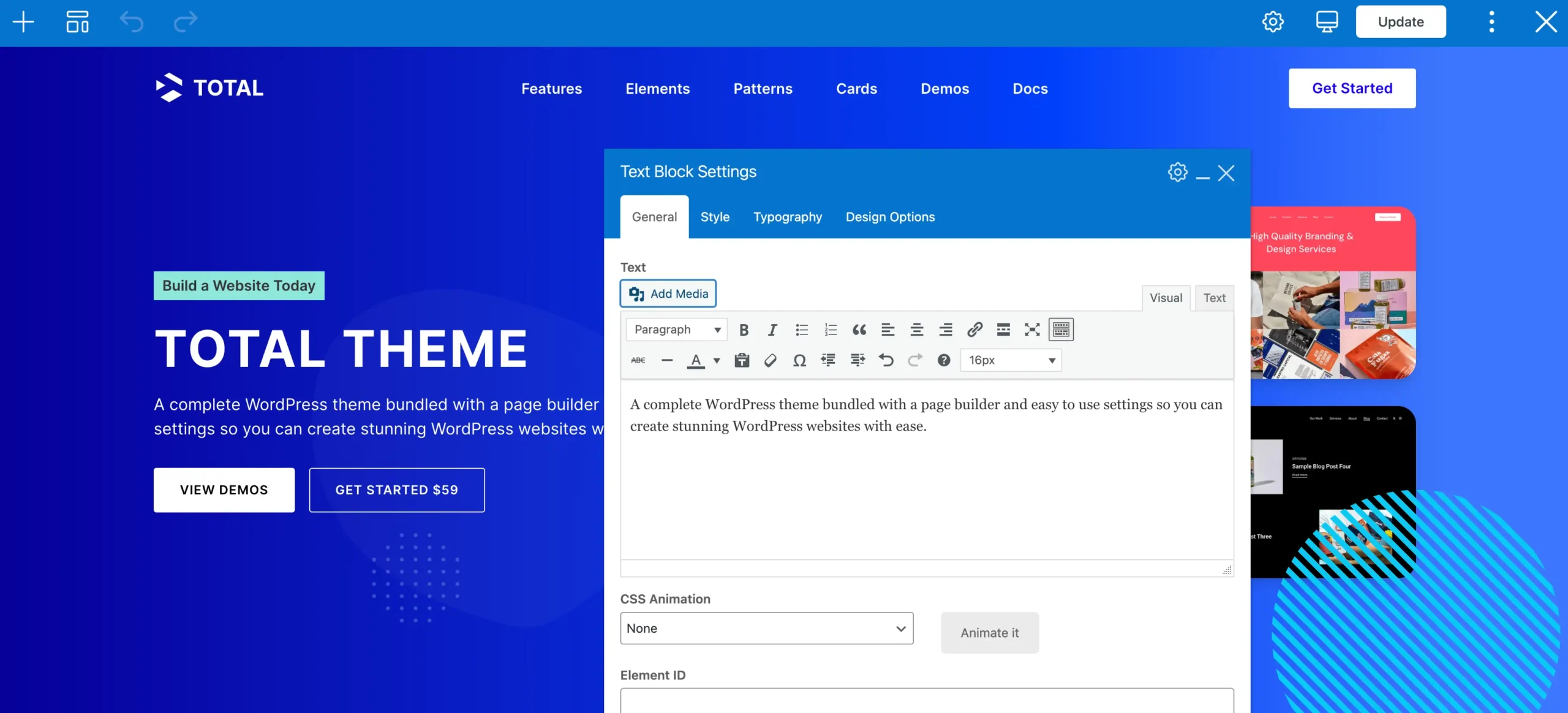Switch to the Design Options tab
The height and width of the screenshot is (713, 1568).
[x=890, y=217]
